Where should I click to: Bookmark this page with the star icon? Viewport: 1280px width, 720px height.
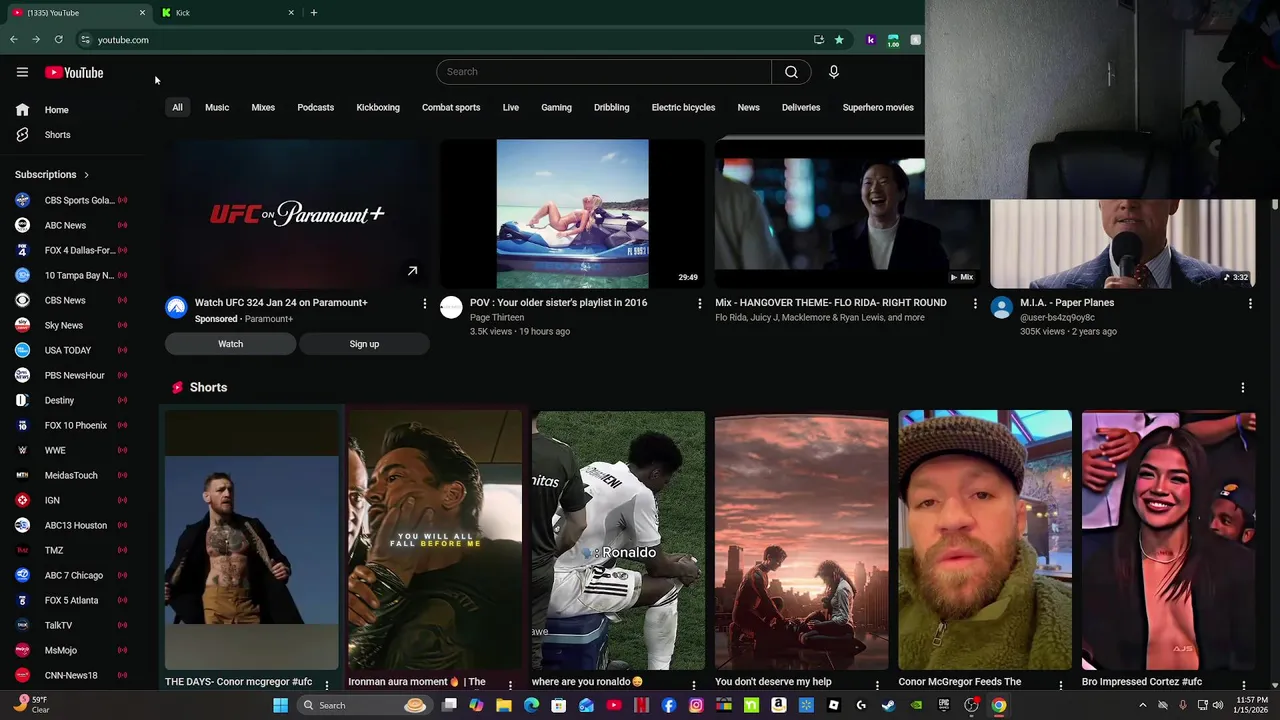pyautogui.click(x=839, y=40)
